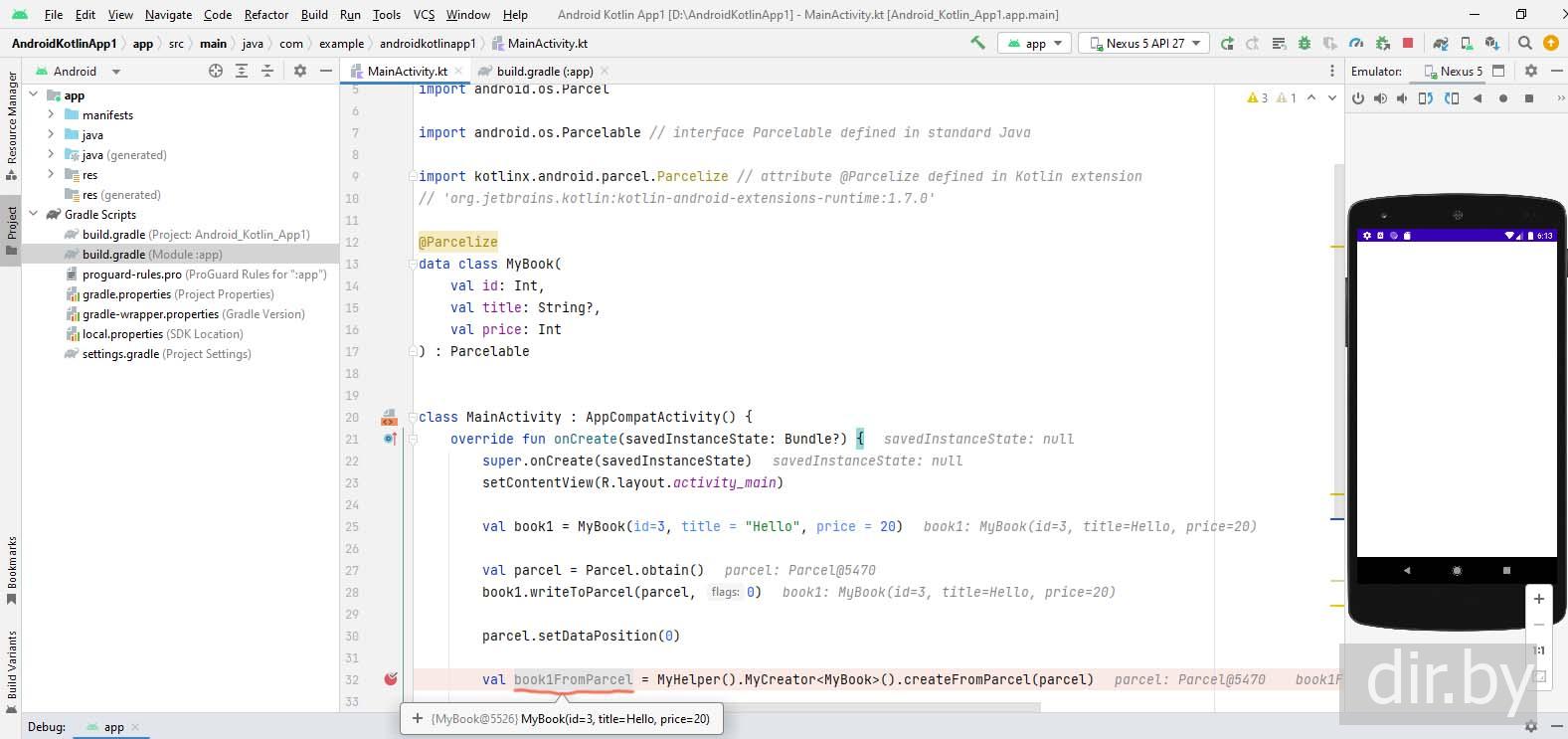Stop the running app with red square
1568x739 pixels.
point(1407,43)
